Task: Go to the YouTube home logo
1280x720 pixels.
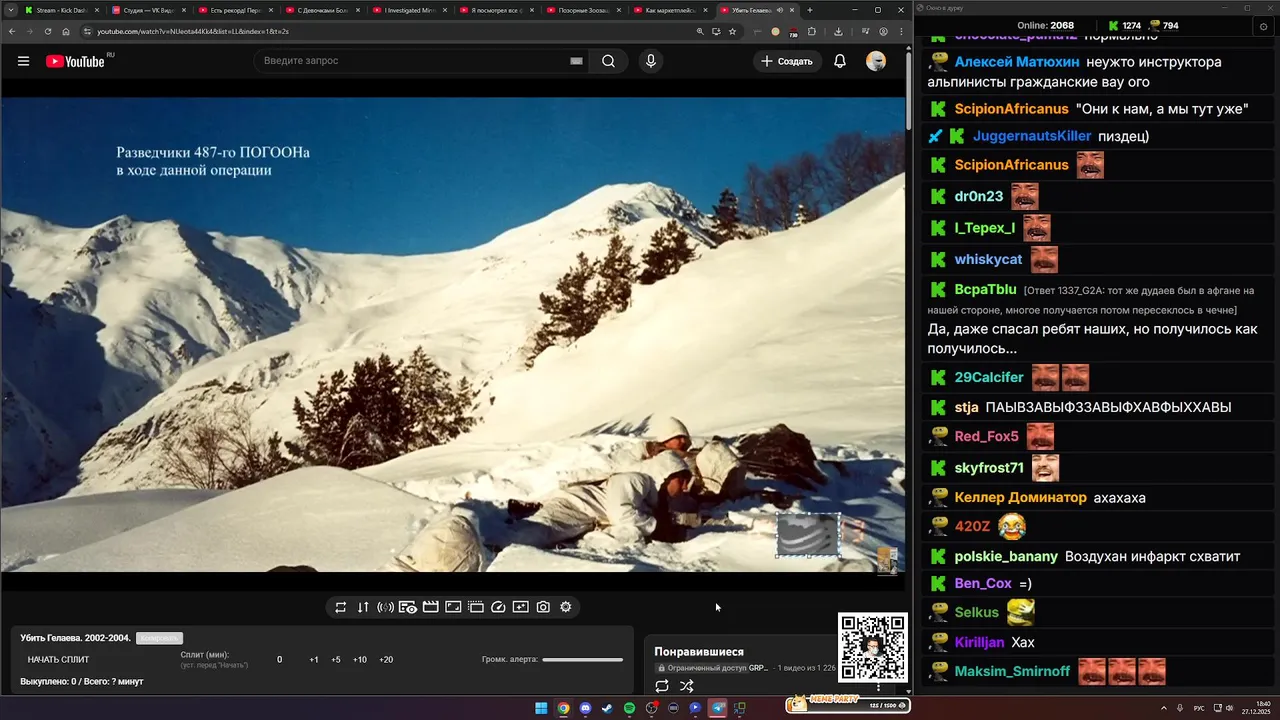Action: (x=75, y=61)
